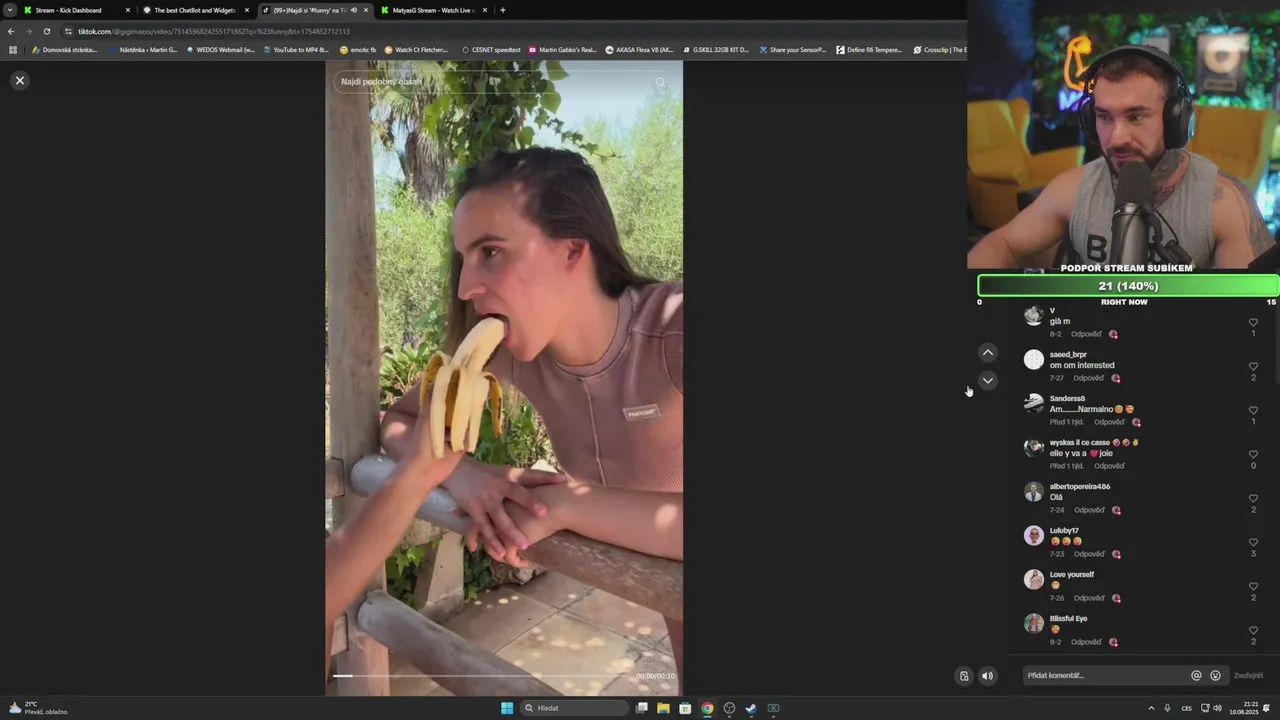Open Microsoft Store from the taskbar
Image resolution: width=1280 pixels, height=720 pixels.
tap(685, 708)
